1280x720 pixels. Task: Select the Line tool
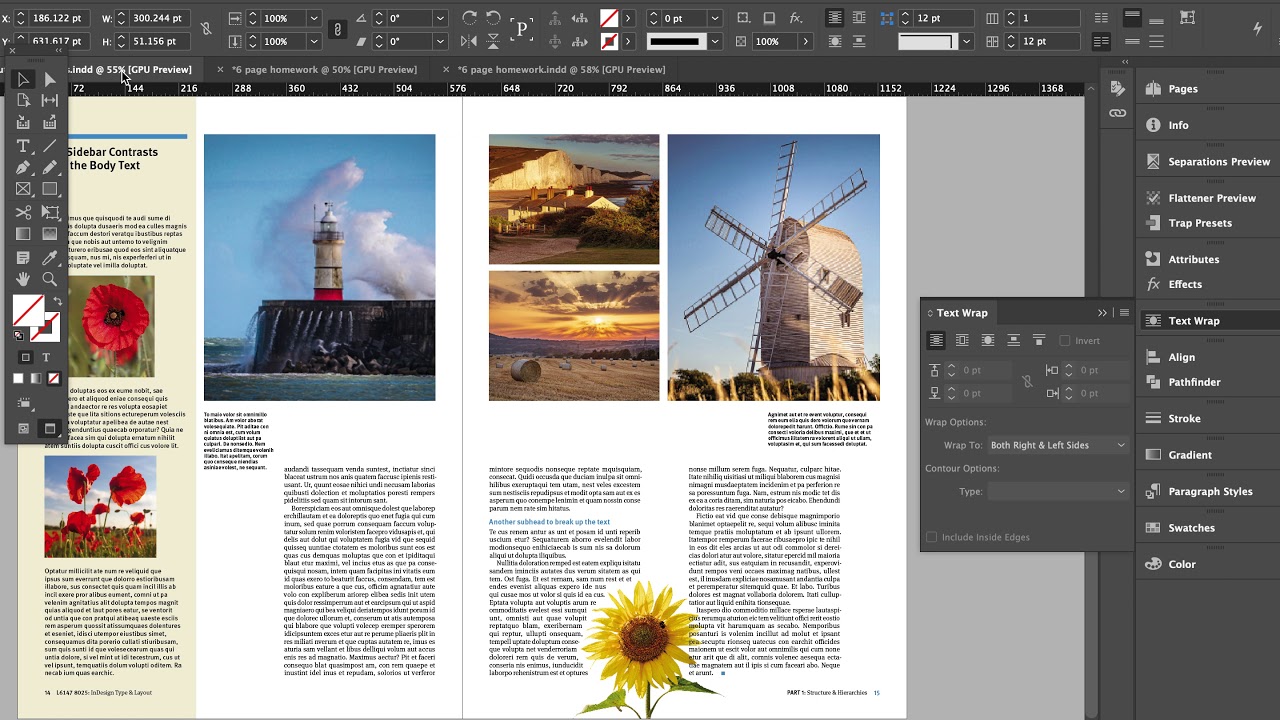(49, 146)
